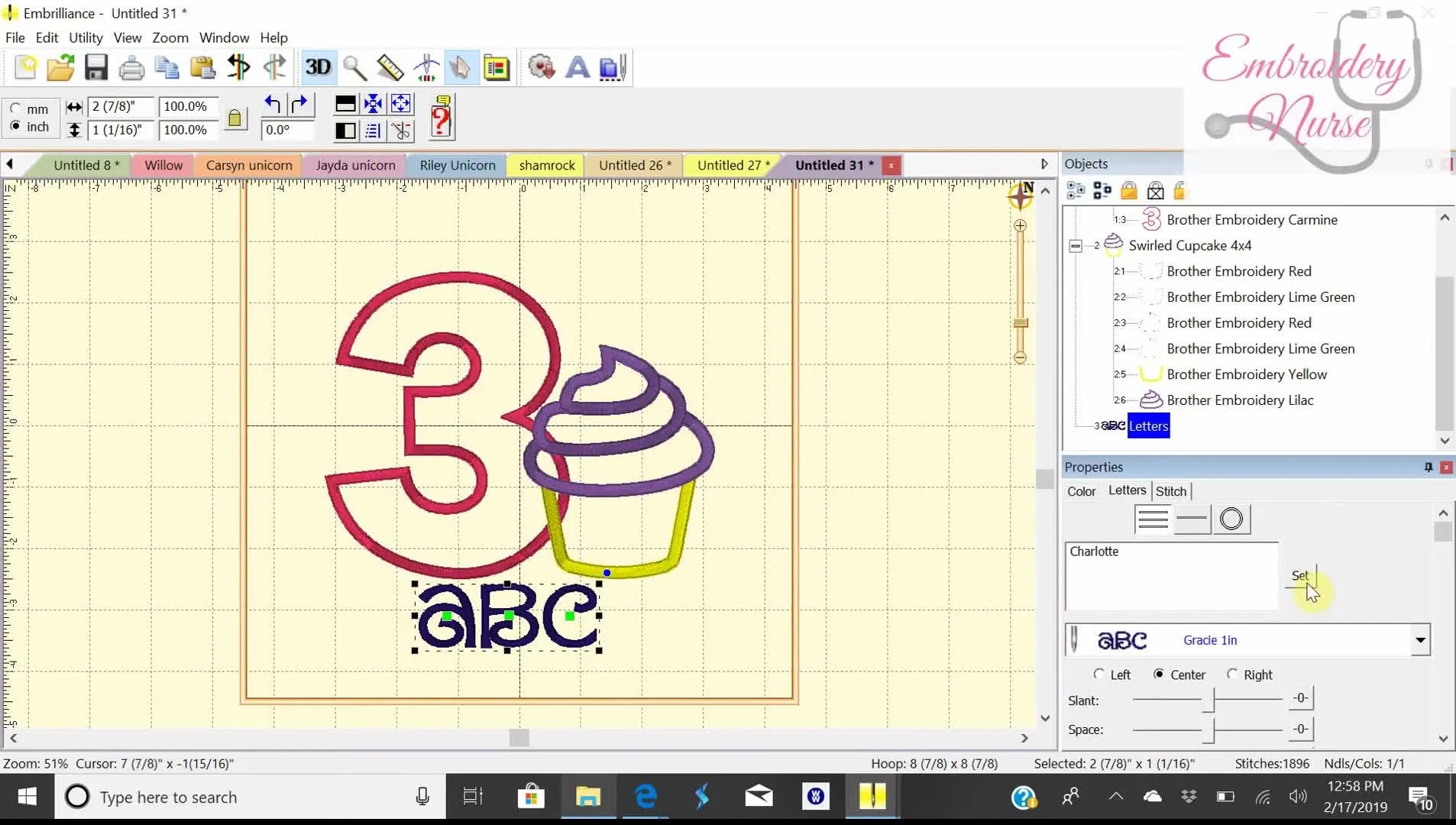
Task: Reset Slant with the -0- button
Action: (1300, 698)
